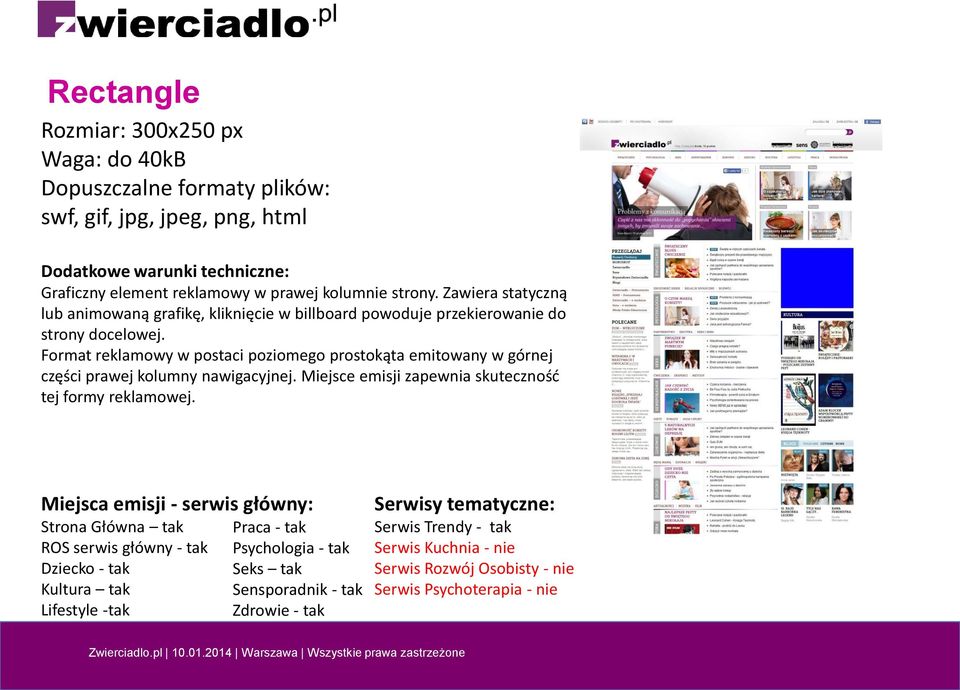Click the megaphone hero image in the website preview
The image size is (960, 690).
coord(681,202)
